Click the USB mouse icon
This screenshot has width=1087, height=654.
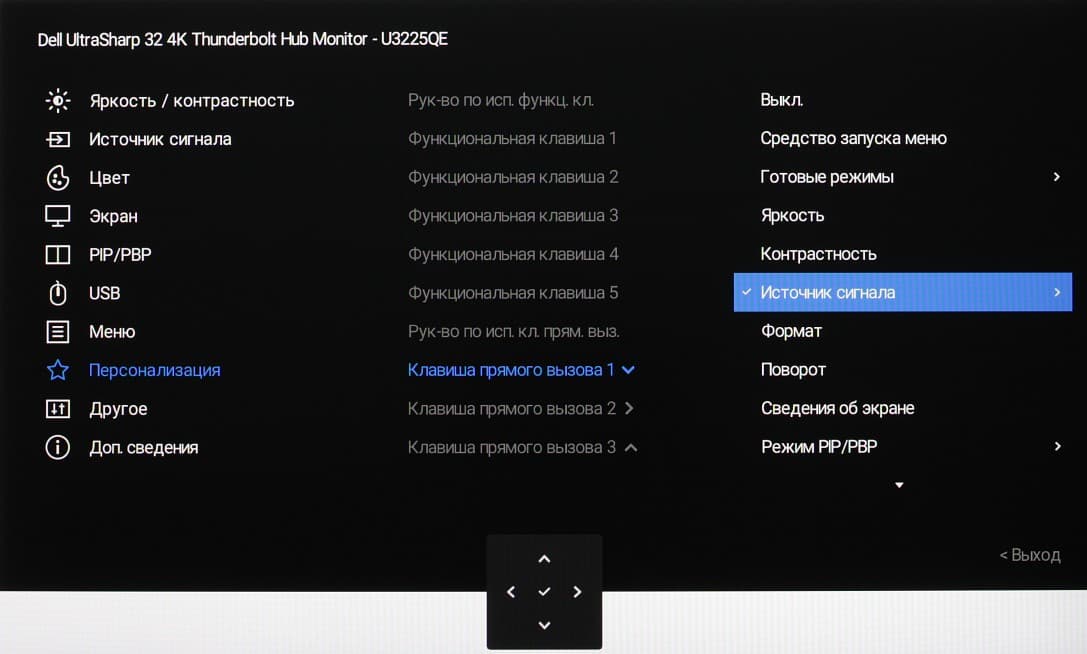click(x=58, y=293)
